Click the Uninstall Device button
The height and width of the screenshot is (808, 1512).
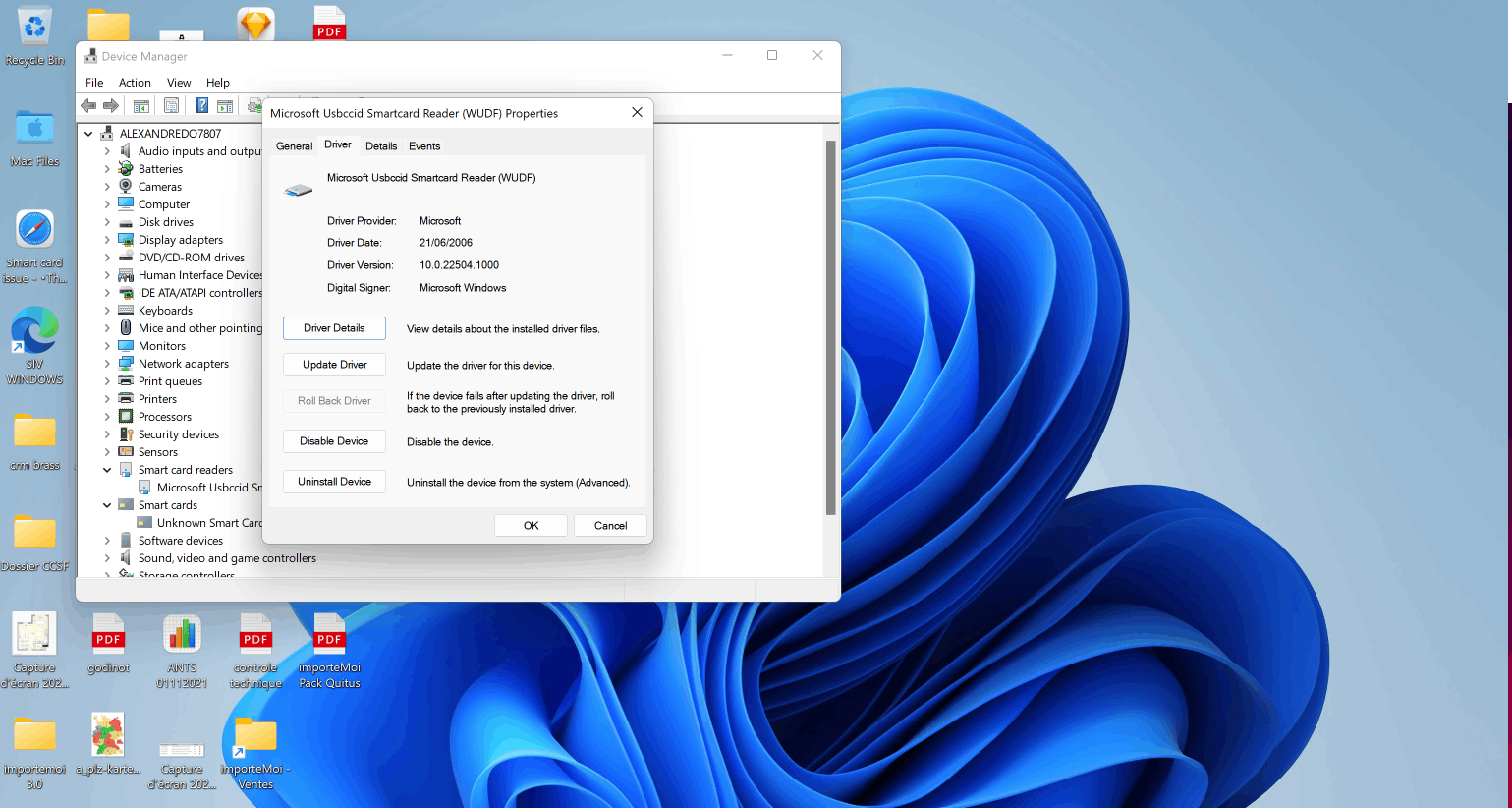point(334,482)
